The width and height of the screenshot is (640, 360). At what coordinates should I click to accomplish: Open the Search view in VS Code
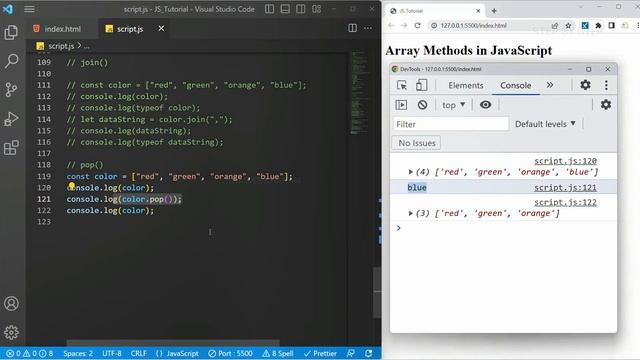pyautogui.click(x=11, y=61)
